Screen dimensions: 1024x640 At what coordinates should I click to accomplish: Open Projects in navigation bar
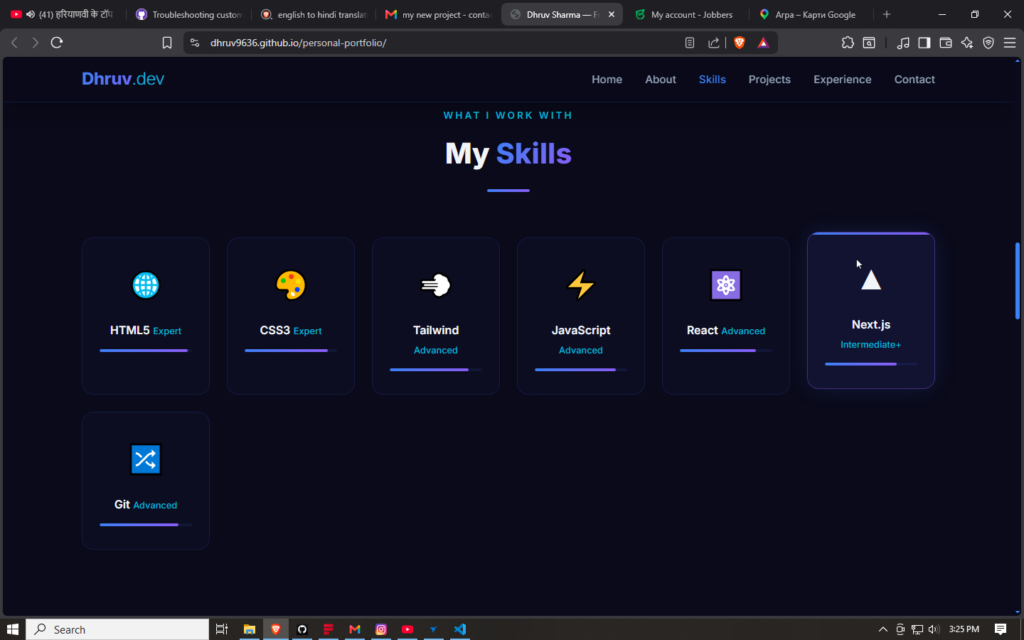point(769,79)
